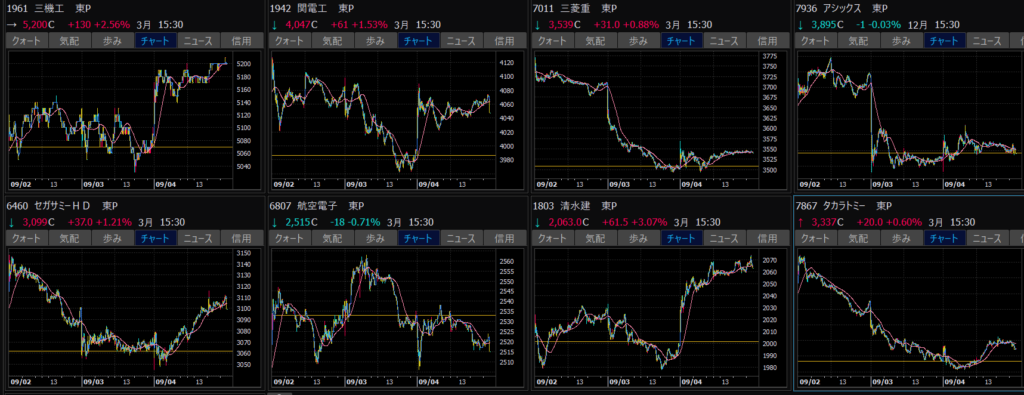The image size is (1024, 395).
Task: Select チャート tab in 三菱重 panel
Action: tap(682, 40)
